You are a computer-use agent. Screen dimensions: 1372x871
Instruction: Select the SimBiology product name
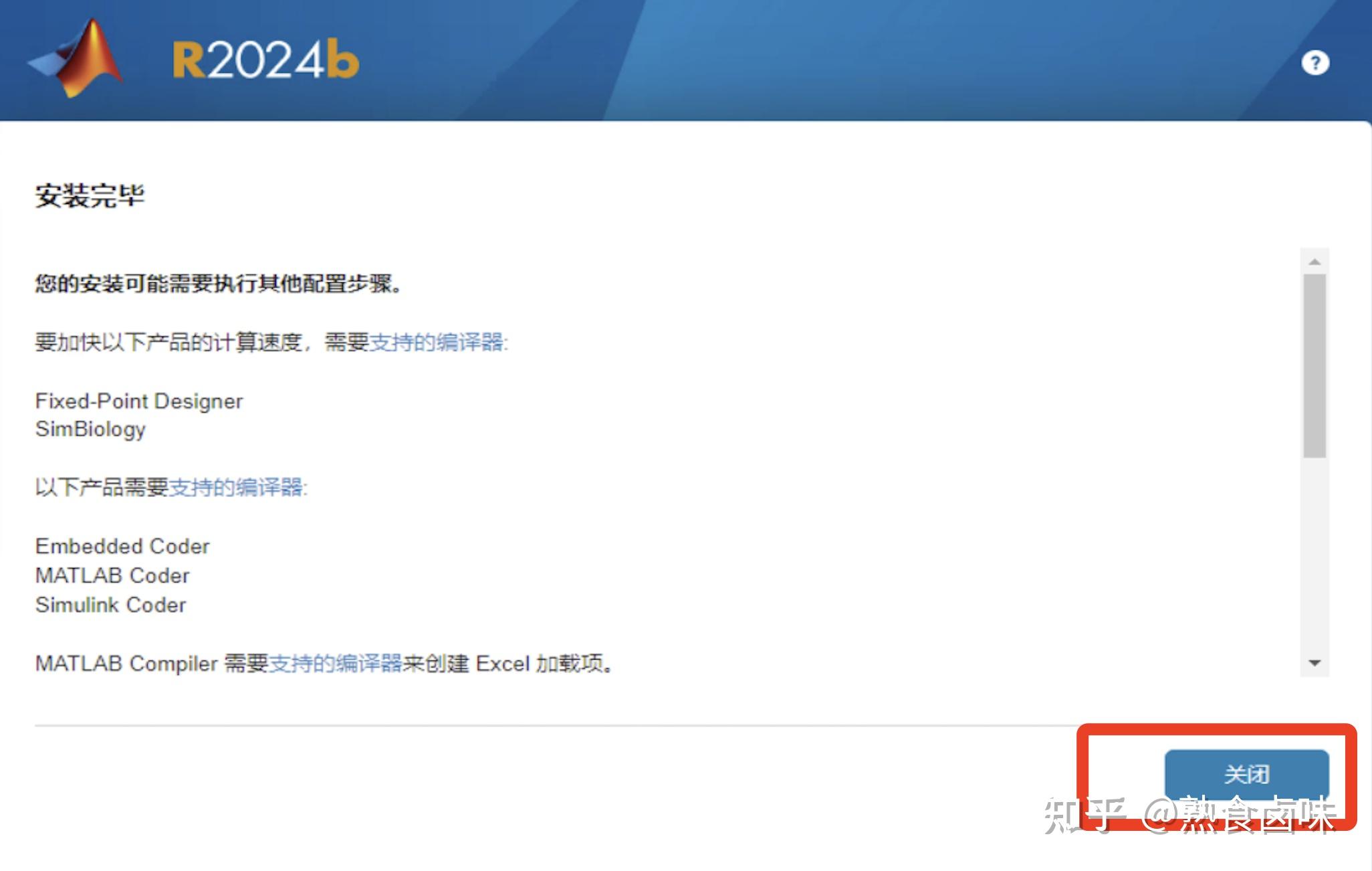pyautogui.click(x=90, y=429)
